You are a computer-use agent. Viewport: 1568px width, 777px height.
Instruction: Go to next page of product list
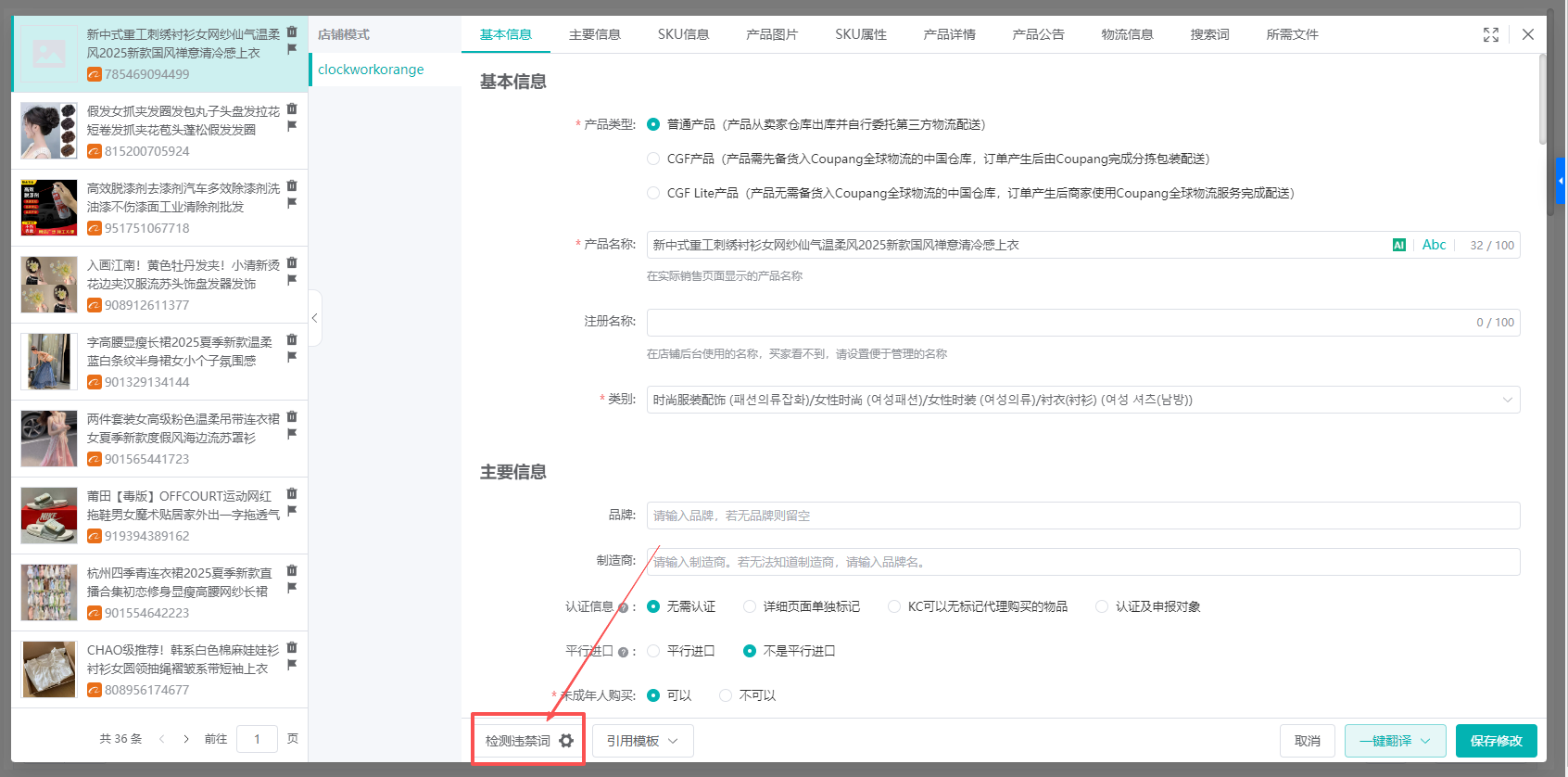pos(186,739)
